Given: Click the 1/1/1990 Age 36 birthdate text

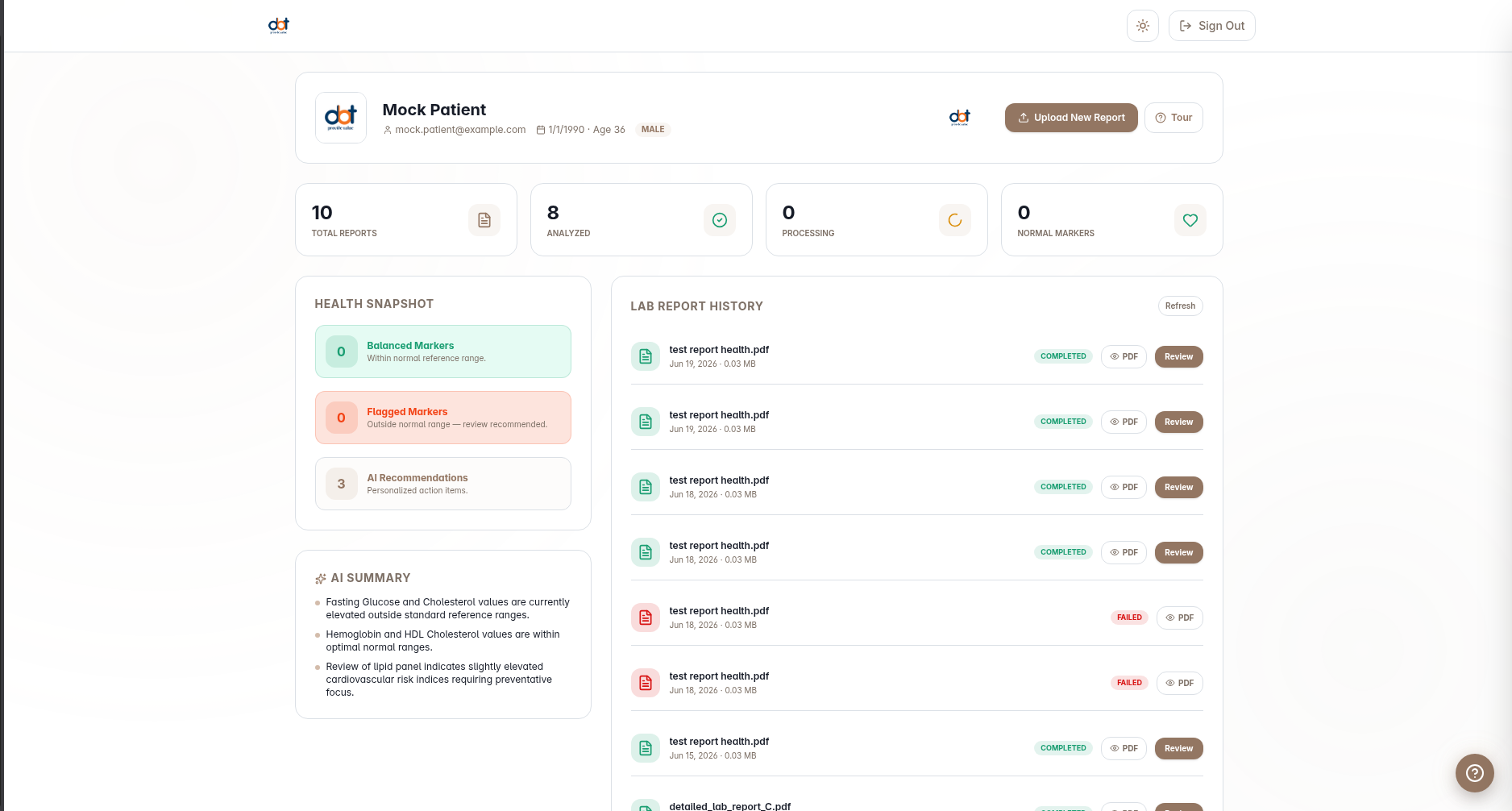Looking at the screenshot, I should 587,130.
